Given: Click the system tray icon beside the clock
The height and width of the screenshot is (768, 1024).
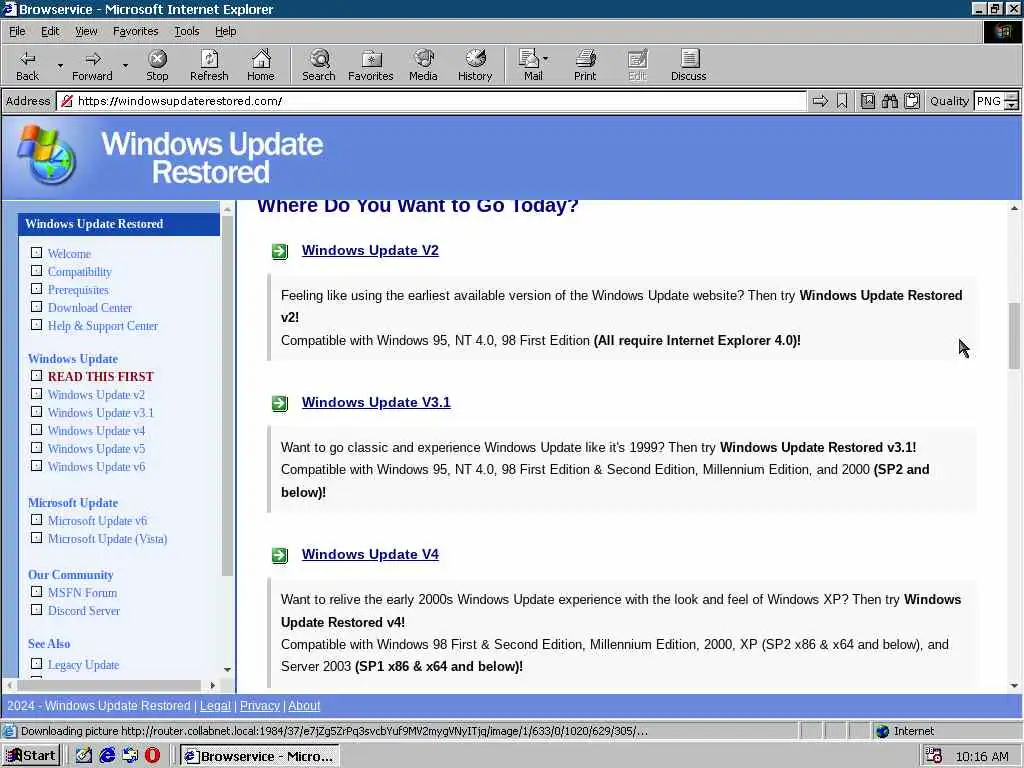Looking at the screenshot, I should point(934,756).
